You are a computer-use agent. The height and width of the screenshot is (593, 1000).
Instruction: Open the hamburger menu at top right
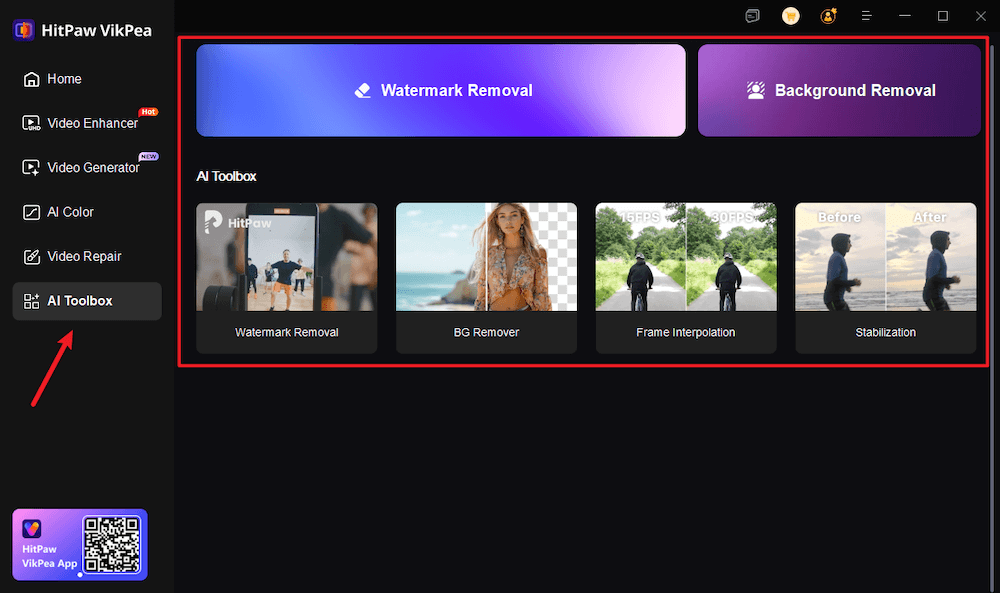(x=866, y=16)
